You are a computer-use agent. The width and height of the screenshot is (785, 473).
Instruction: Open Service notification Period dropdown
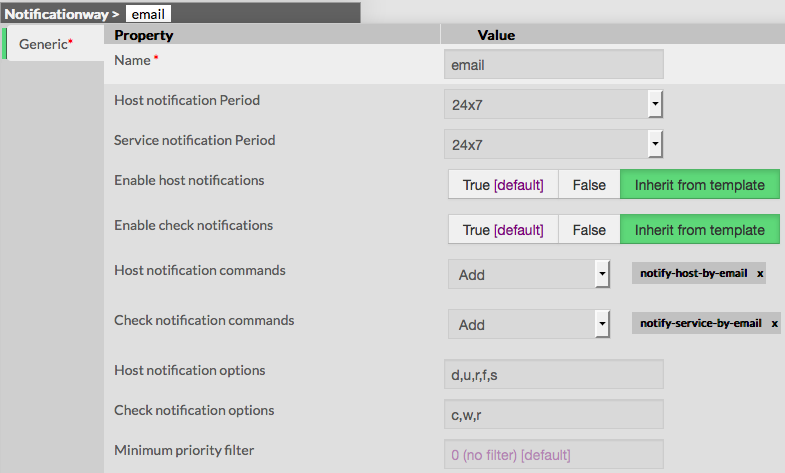coord(655,144)
